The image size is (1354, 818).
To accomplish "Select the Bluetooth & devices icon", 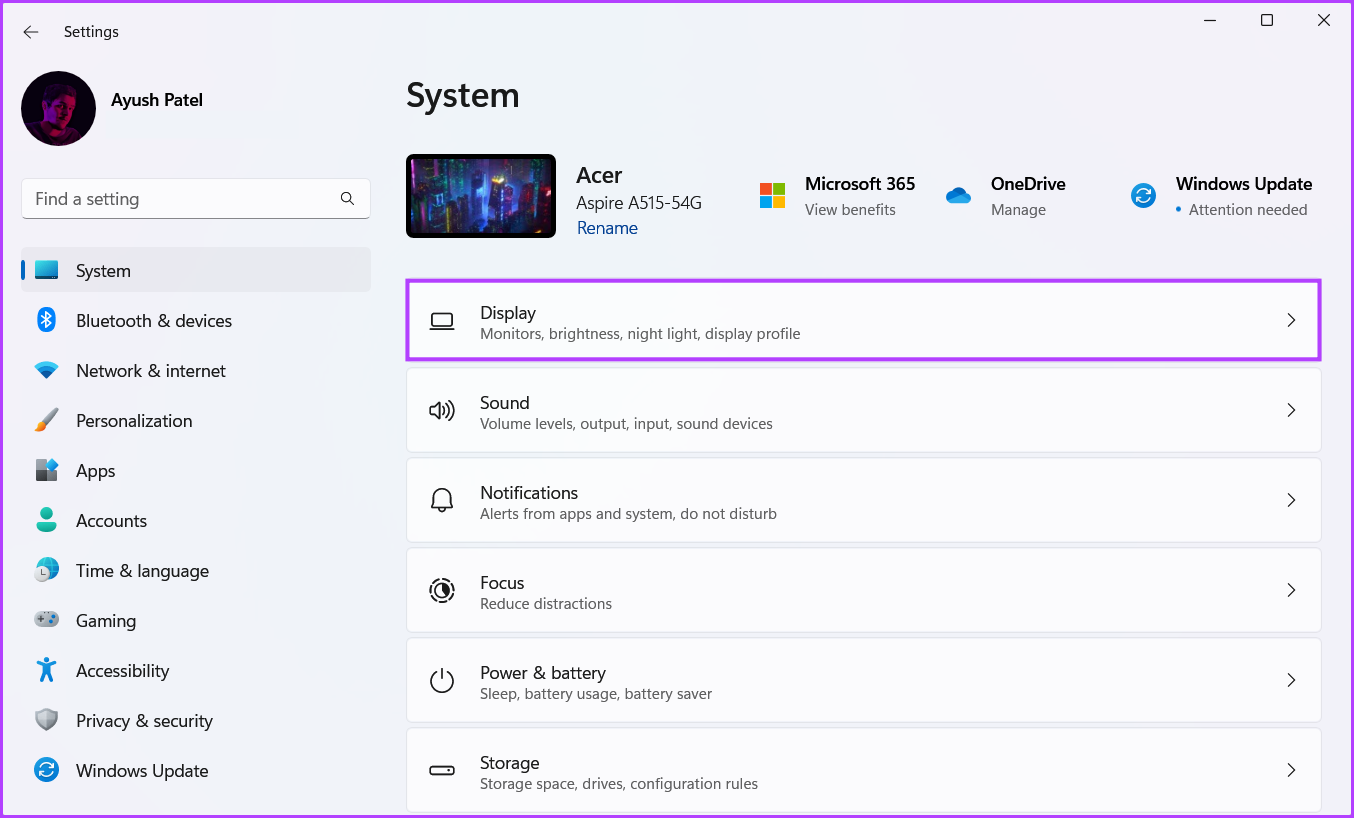I will [47, 320].
